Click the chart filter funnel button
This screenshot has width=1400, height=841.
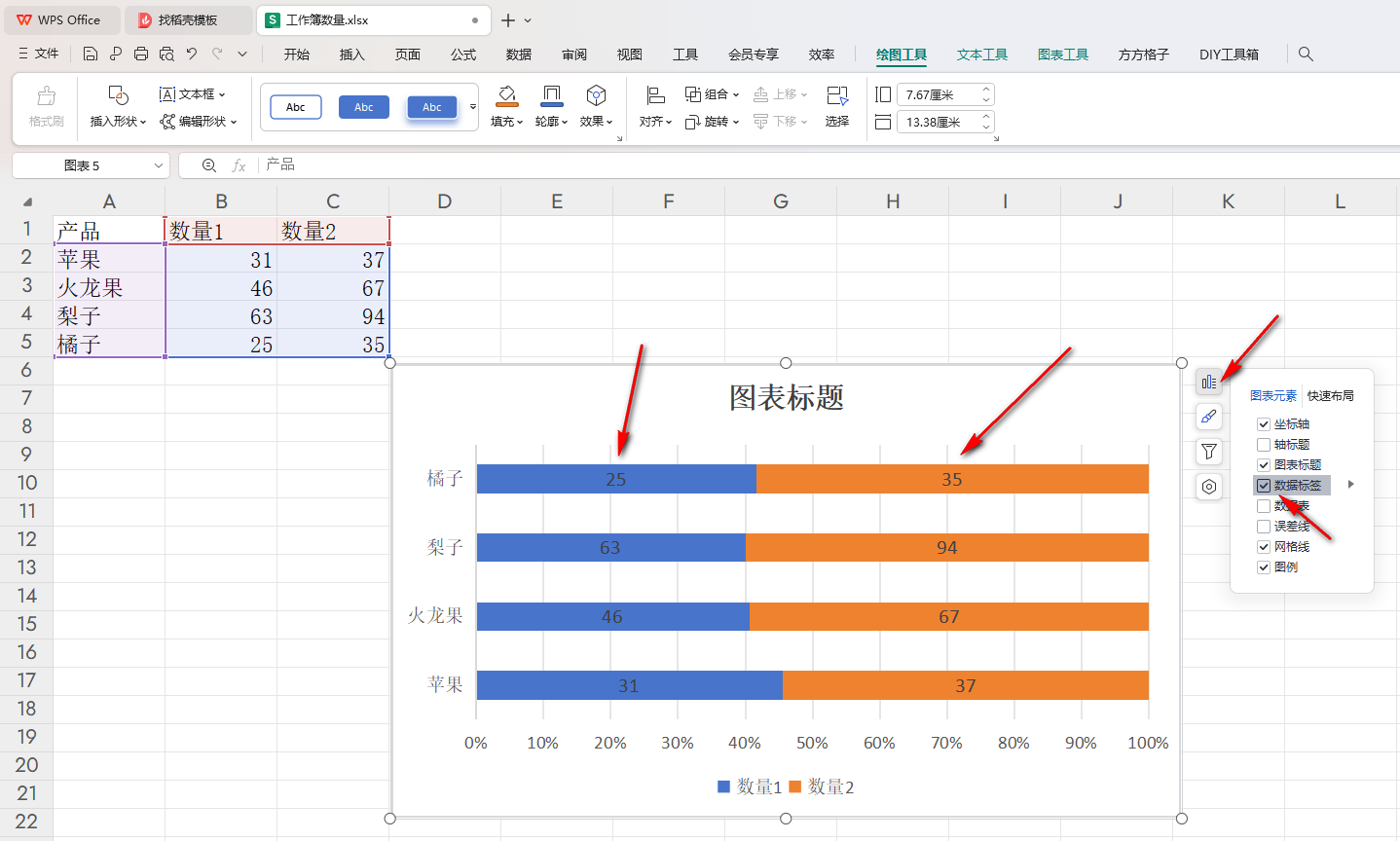coord(1209,452)
